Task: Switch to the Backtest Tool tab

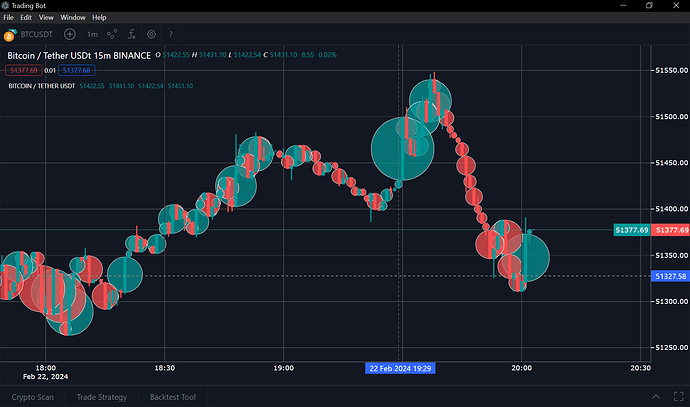Action: click(x=172, y=397)
